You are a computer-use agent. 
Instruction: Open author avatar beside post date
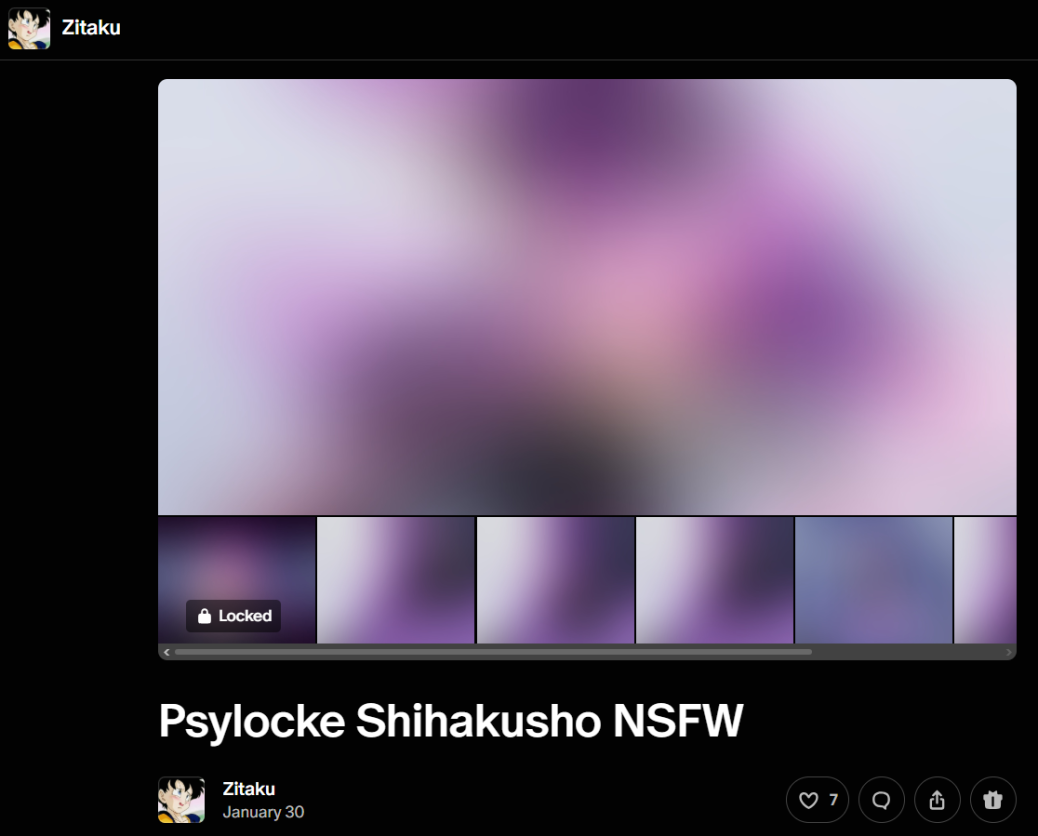[x=181, y=800]
